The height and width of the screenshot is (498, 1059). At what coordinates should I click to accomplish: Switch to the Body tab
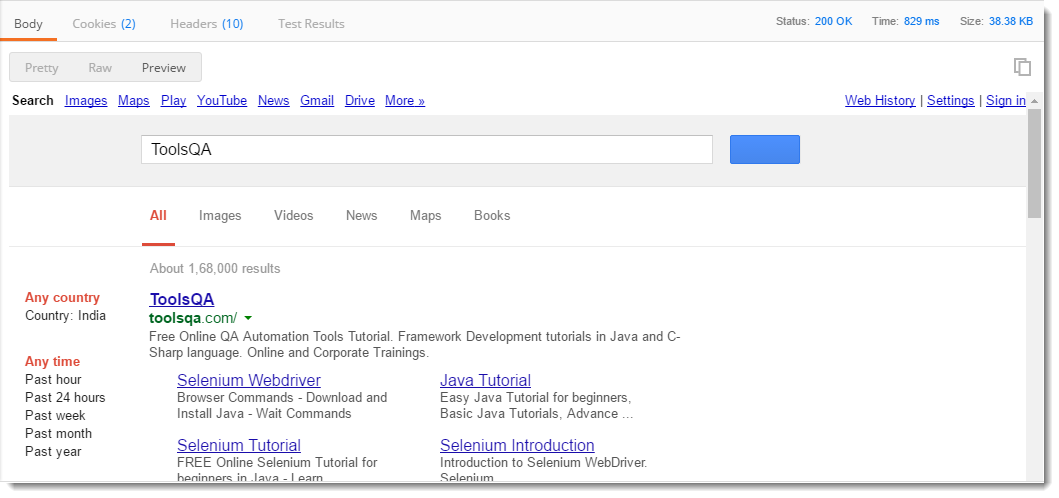[x=28, y=24]
